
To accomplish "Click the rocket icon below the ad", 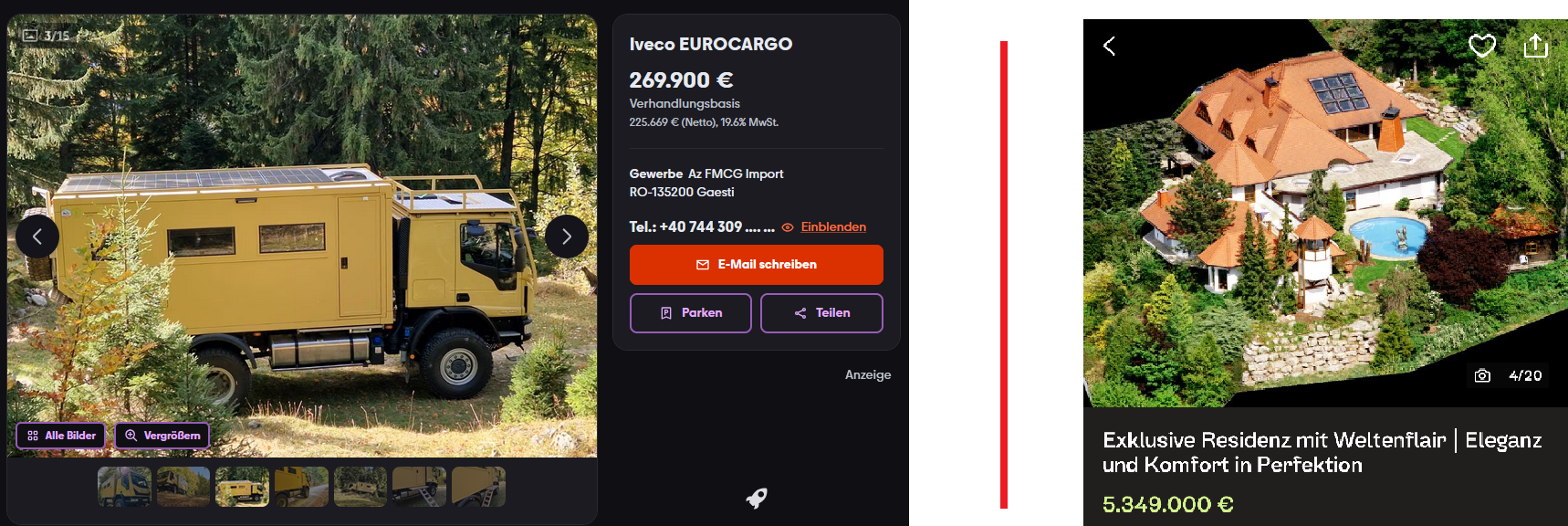I will [x=757, y=498].
